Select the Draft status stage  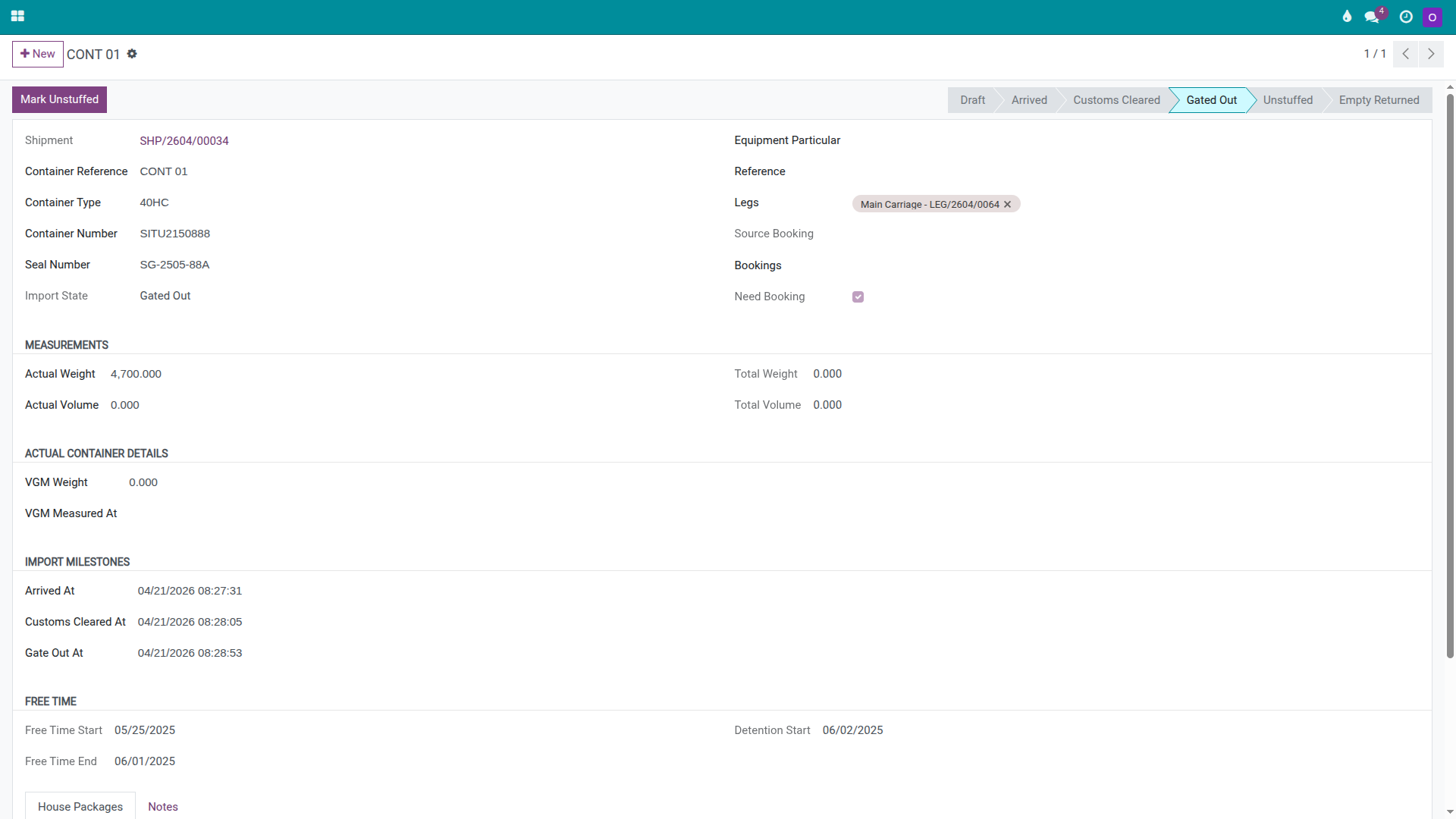[972, 100]
